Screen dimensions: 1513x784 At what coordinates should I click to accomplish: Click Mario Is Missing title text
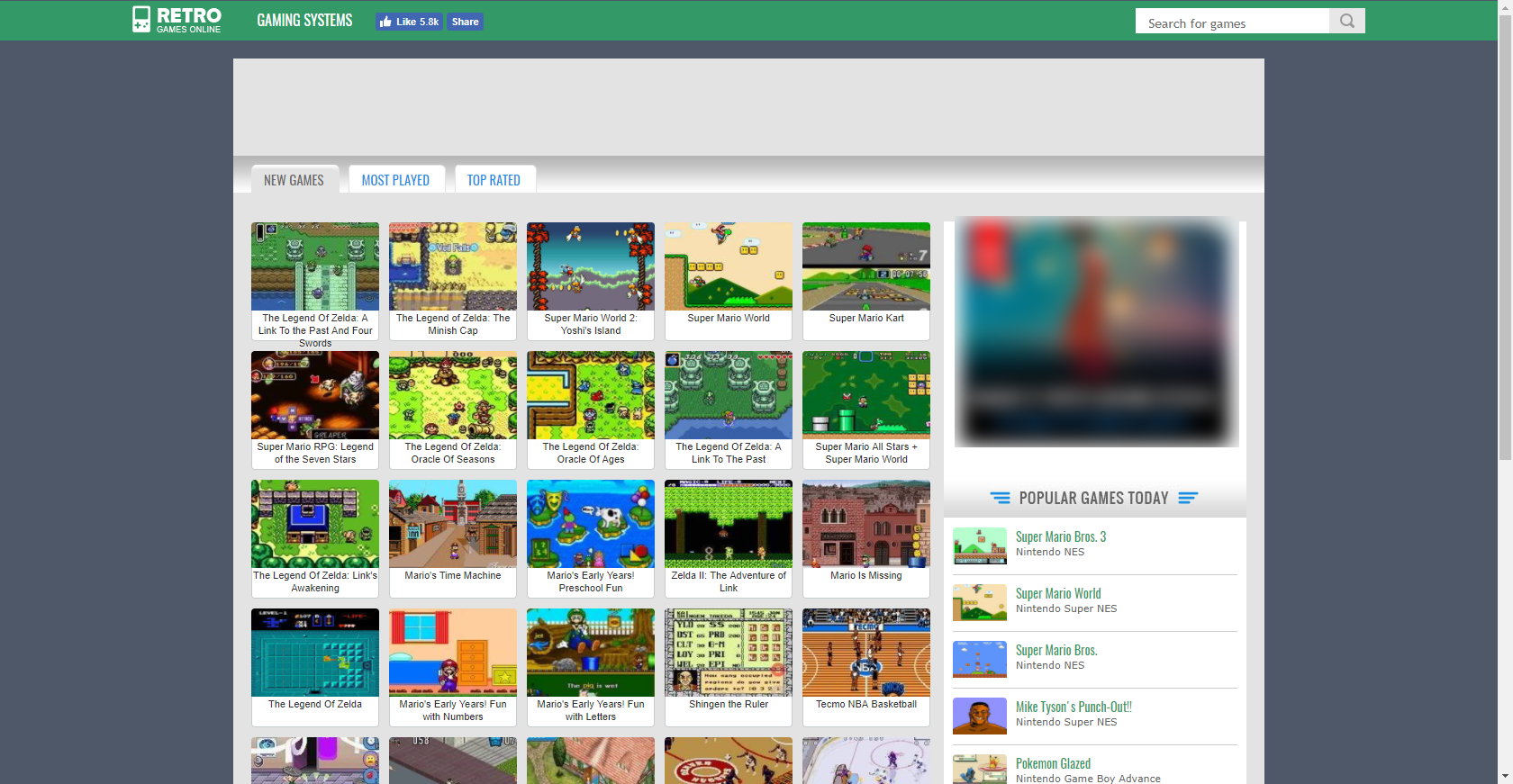click(x=866, y=575)
